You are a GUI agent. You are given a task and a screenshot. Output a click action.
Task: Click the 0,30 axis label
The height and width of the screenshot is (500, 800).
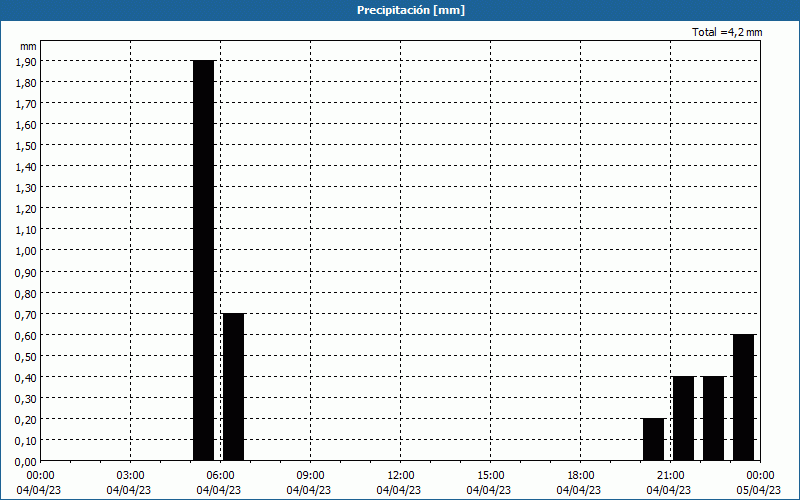coord(26,398)
